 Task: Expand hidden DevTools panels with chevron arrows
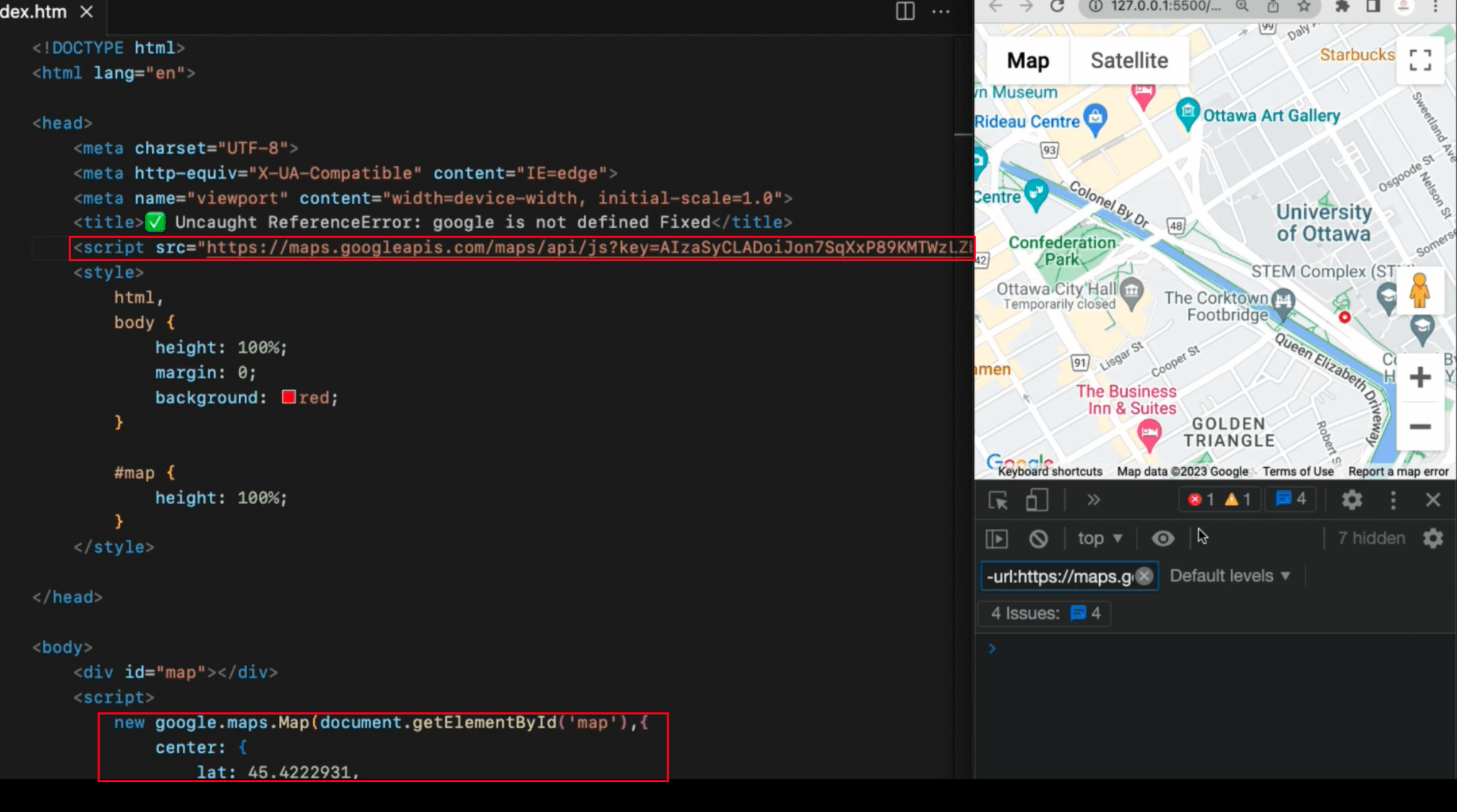1093,500
